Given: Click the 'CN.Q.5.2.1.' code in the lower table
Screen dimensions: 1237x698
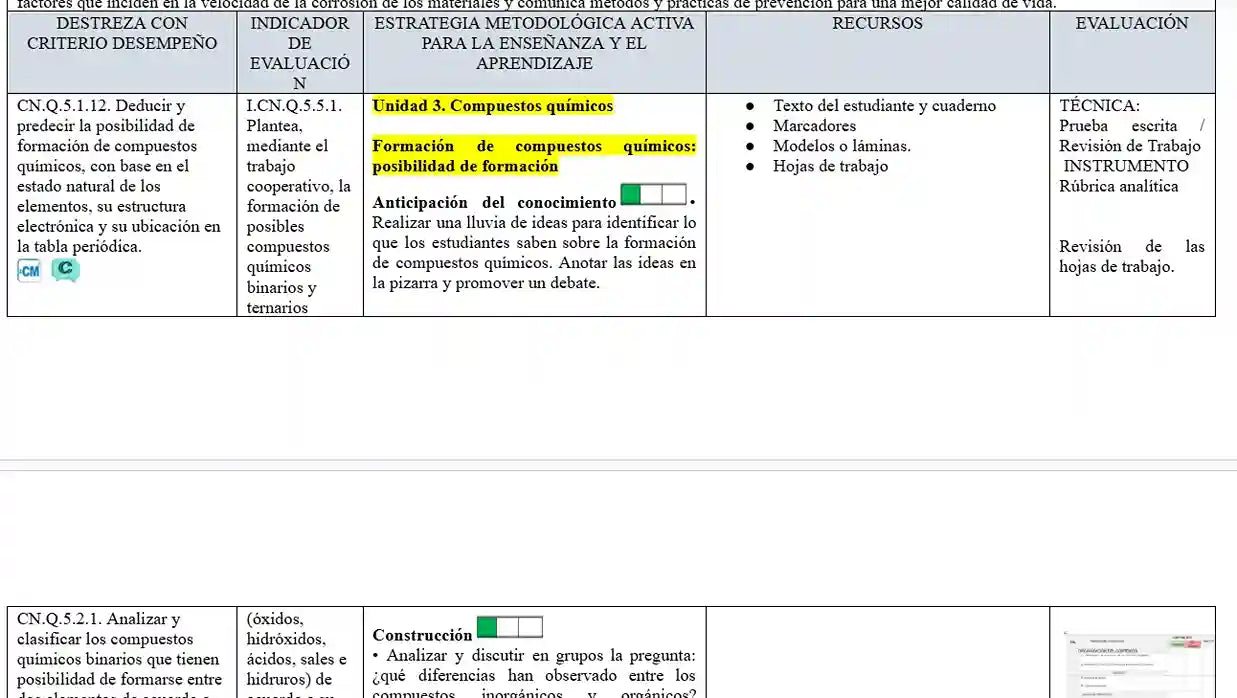Looking at the screenshot, I should coord(60,619).
